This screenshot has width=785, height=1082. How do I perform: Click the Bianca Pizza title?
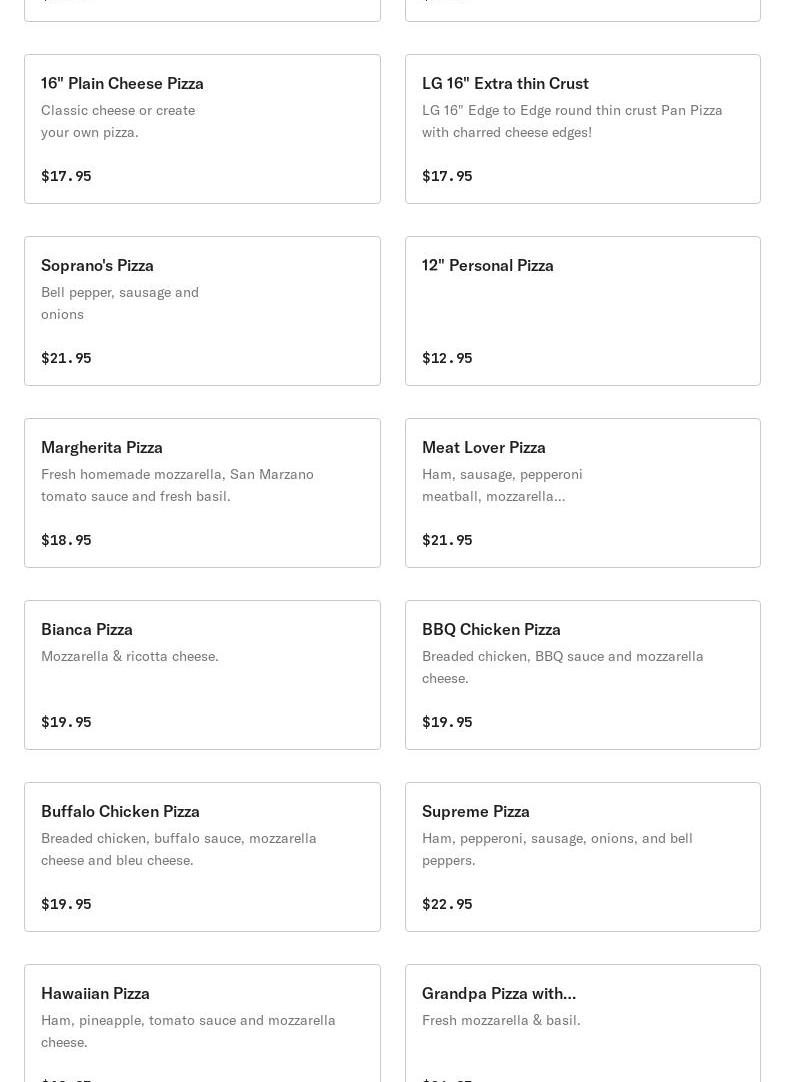[87, 629]
